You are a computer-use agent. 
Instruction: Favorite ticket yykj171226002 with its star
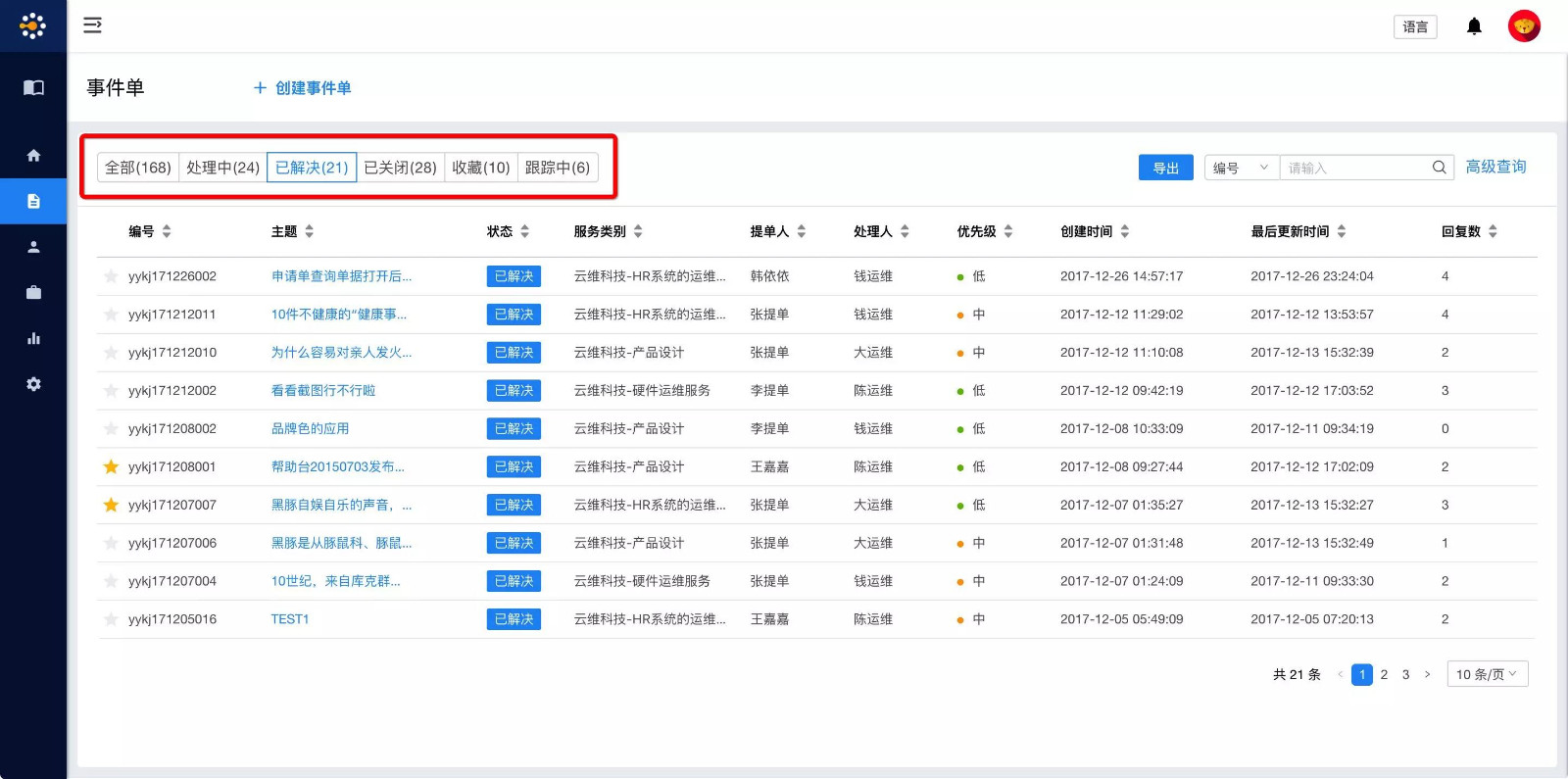[111, 276]
